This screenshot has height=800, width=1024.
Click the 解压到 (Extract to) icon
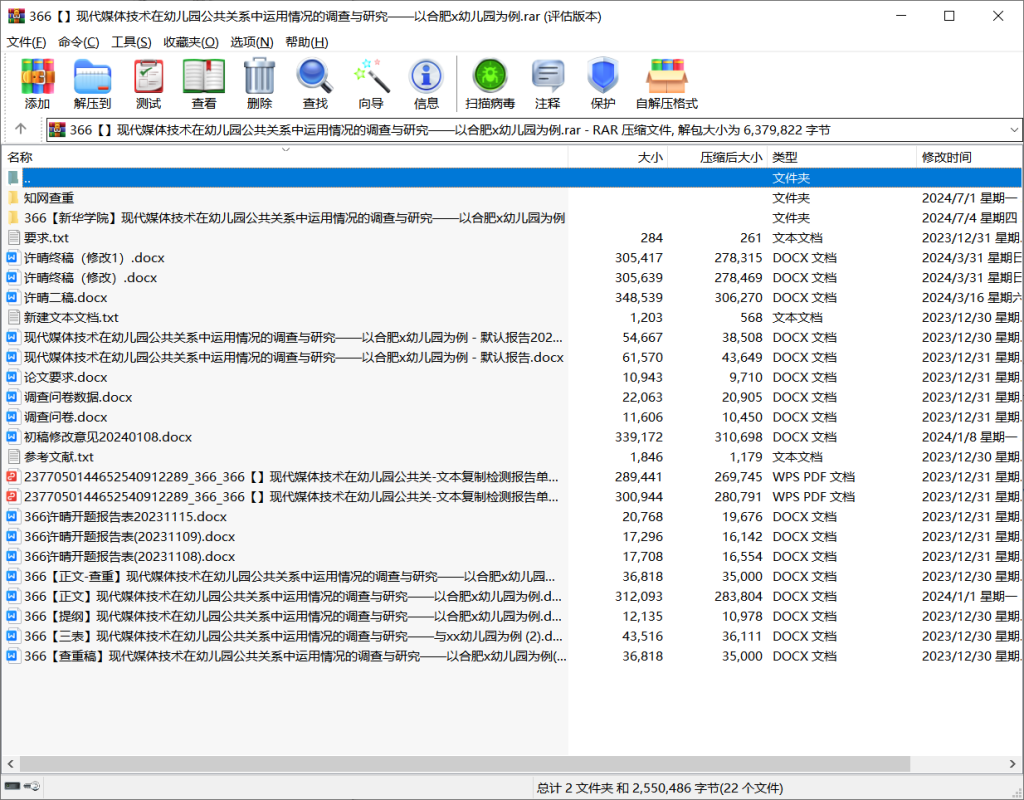click(92, 84)
